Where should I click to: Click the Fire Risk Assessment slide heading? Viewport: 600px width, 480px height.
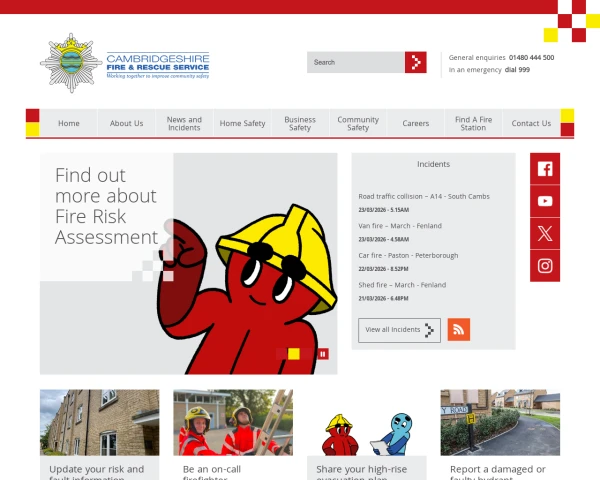pyautogui.click(x=106, y=206)
